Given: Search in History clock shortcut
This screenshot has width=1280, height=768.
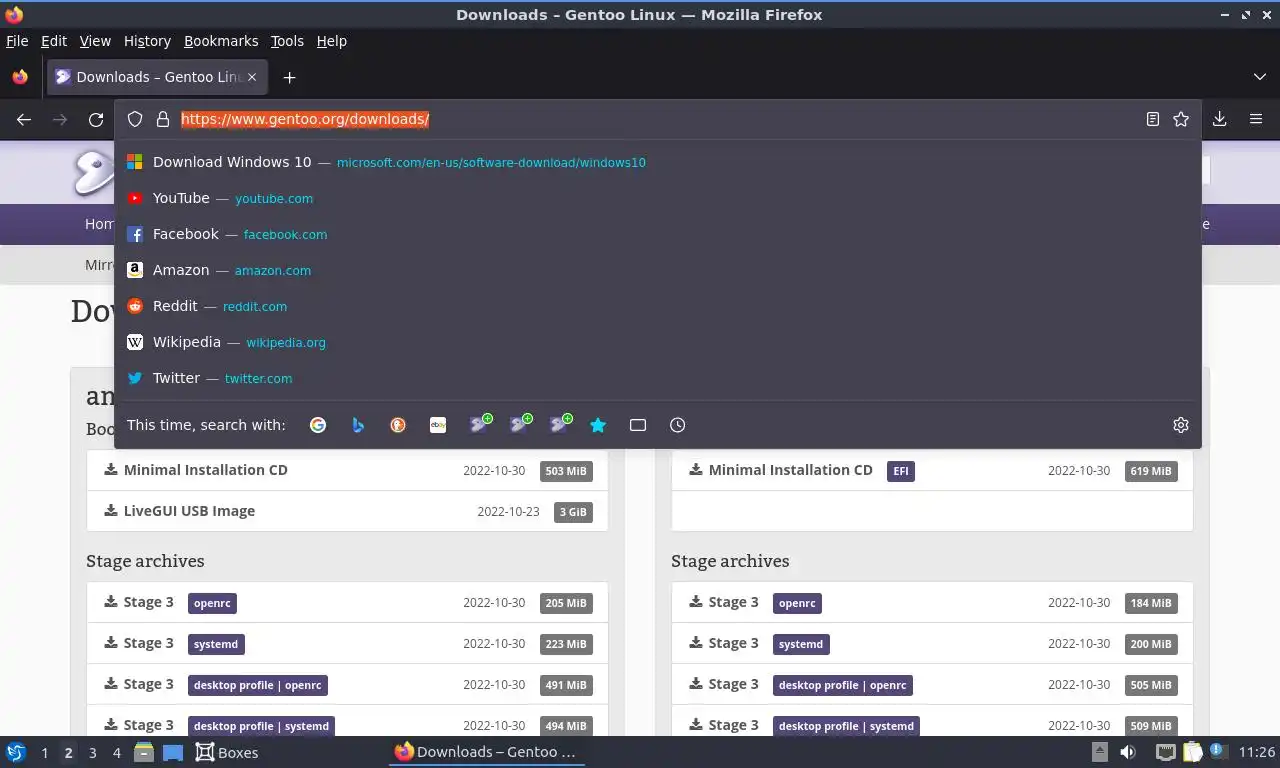Looking at the screenshot, I should 678,425.
